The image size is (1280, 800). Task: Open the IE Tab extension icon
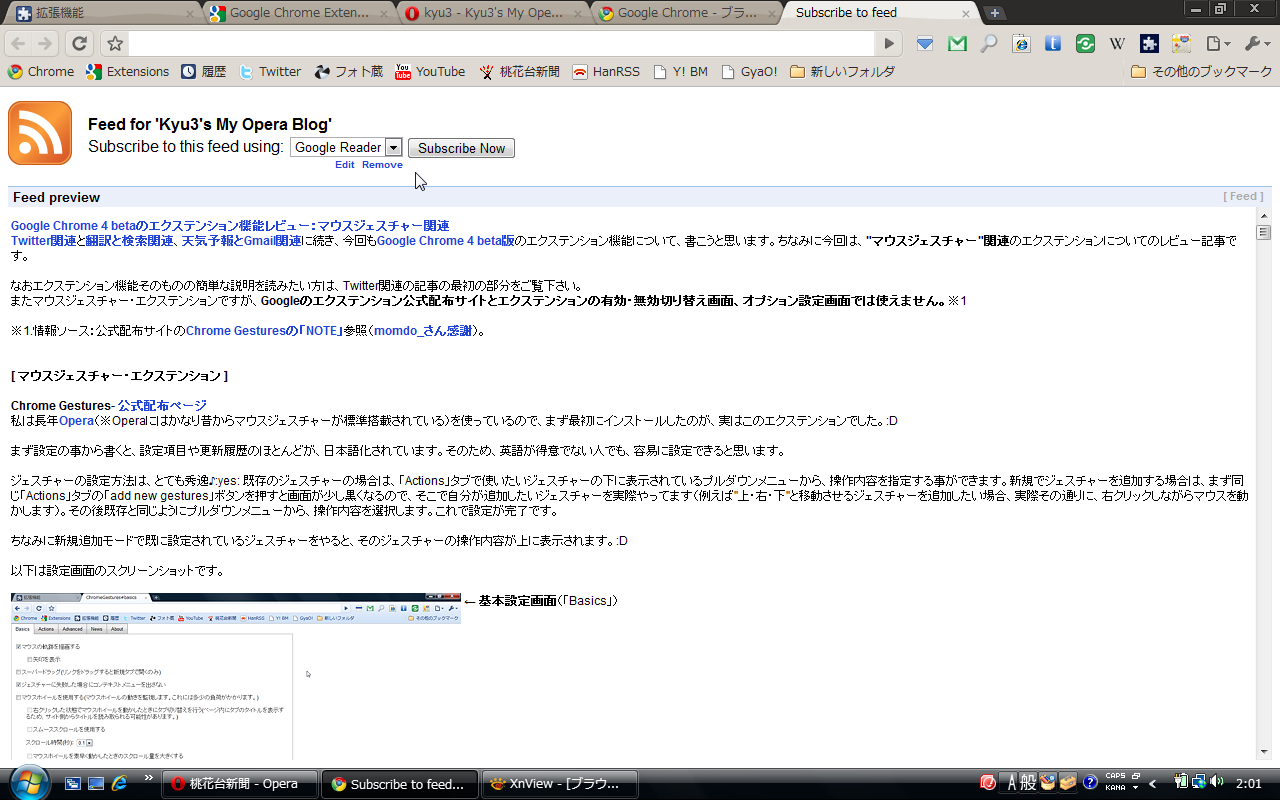[1021, 44]
